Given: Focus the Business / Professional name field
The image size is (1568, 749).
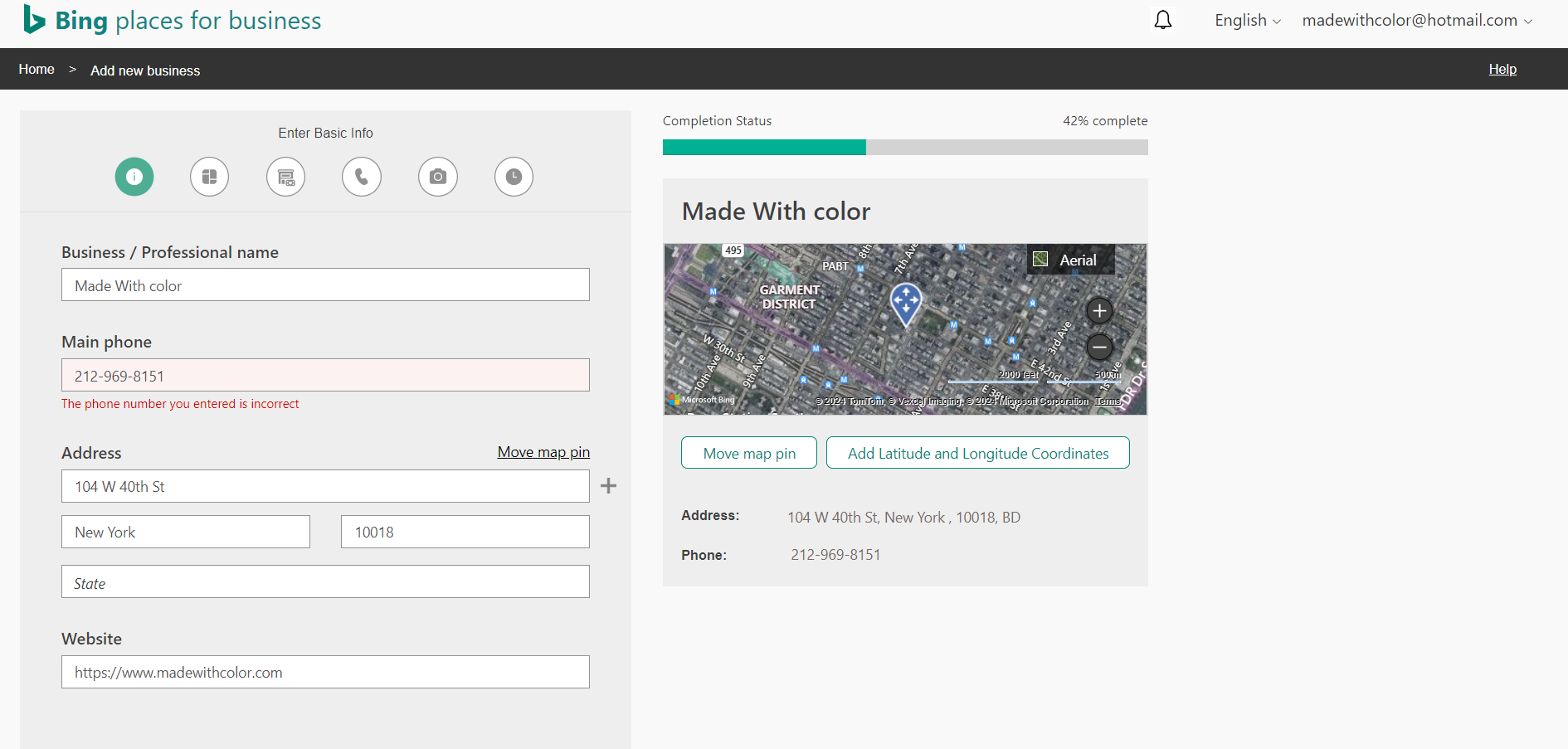Looking at the screenshot, I should pos(325,285).
